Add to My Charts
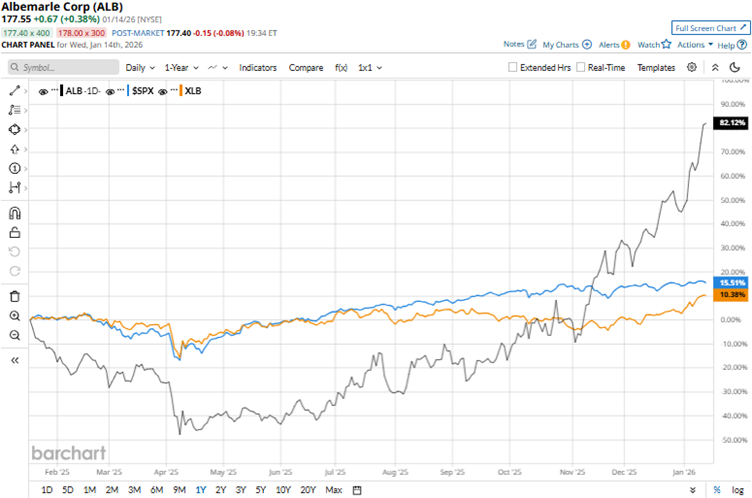Viewport: 752px width, 498px height. pos(567,45)
